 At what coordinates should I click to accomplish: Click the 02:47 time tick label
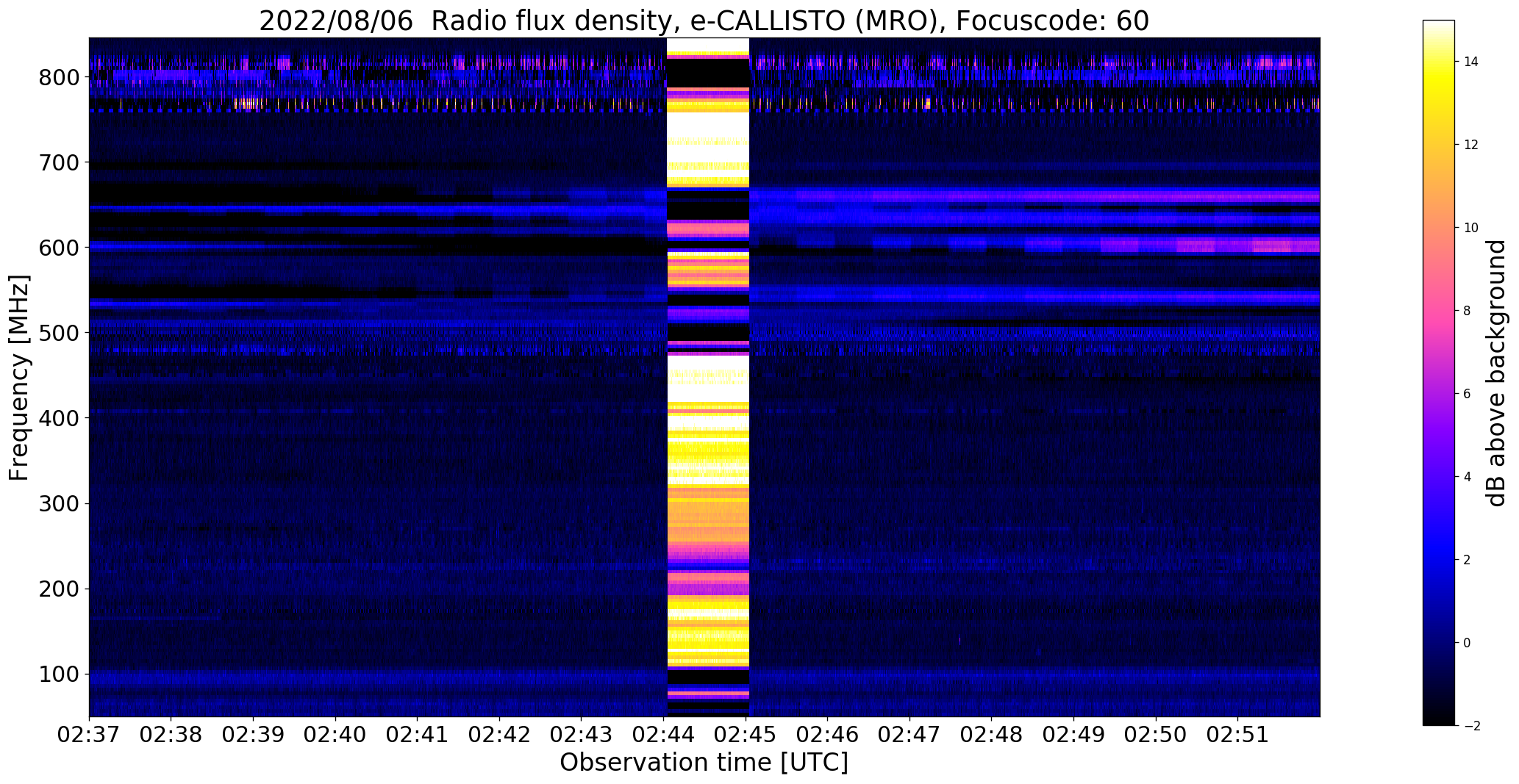[910, 735]
